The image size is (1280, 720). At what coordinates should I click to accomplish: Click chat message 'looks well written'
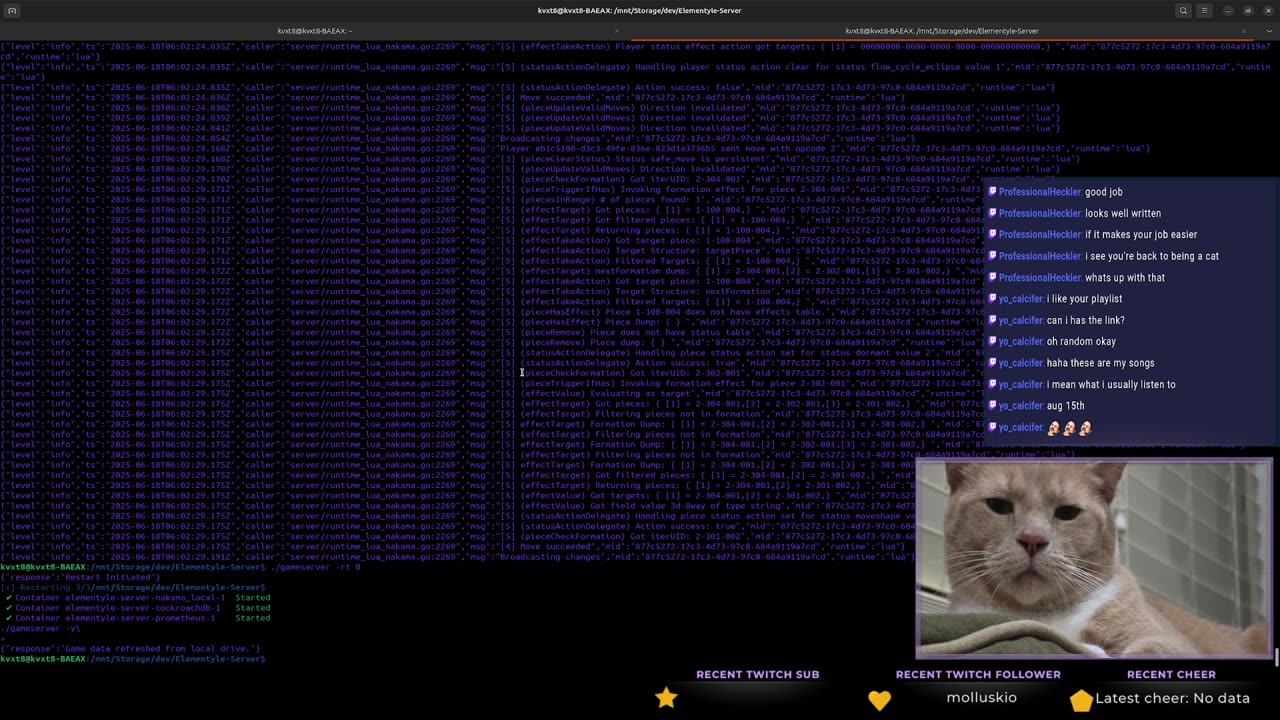(1123, 213)
